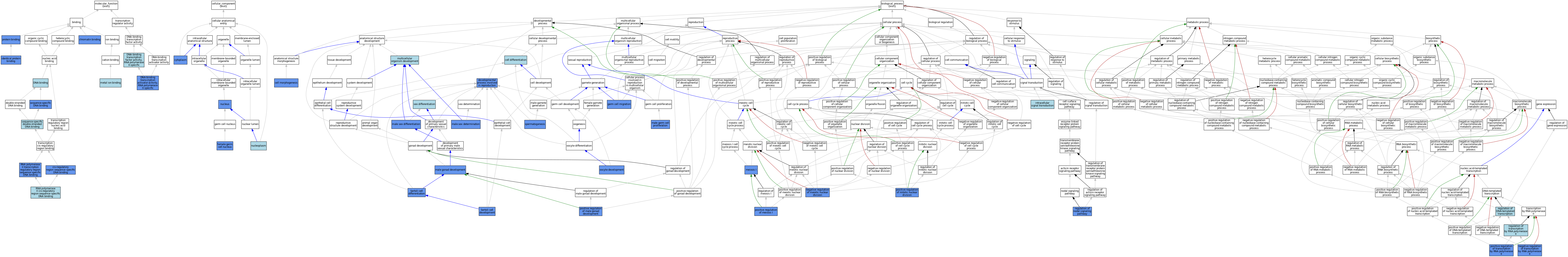Select the 'chromatin binding' node
This screenshot has width=1568, height=257.
point(89,40)
